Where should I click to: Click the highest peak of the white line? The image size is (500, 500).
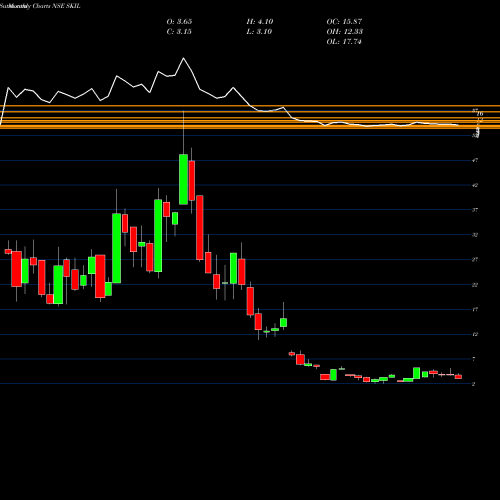183,58
